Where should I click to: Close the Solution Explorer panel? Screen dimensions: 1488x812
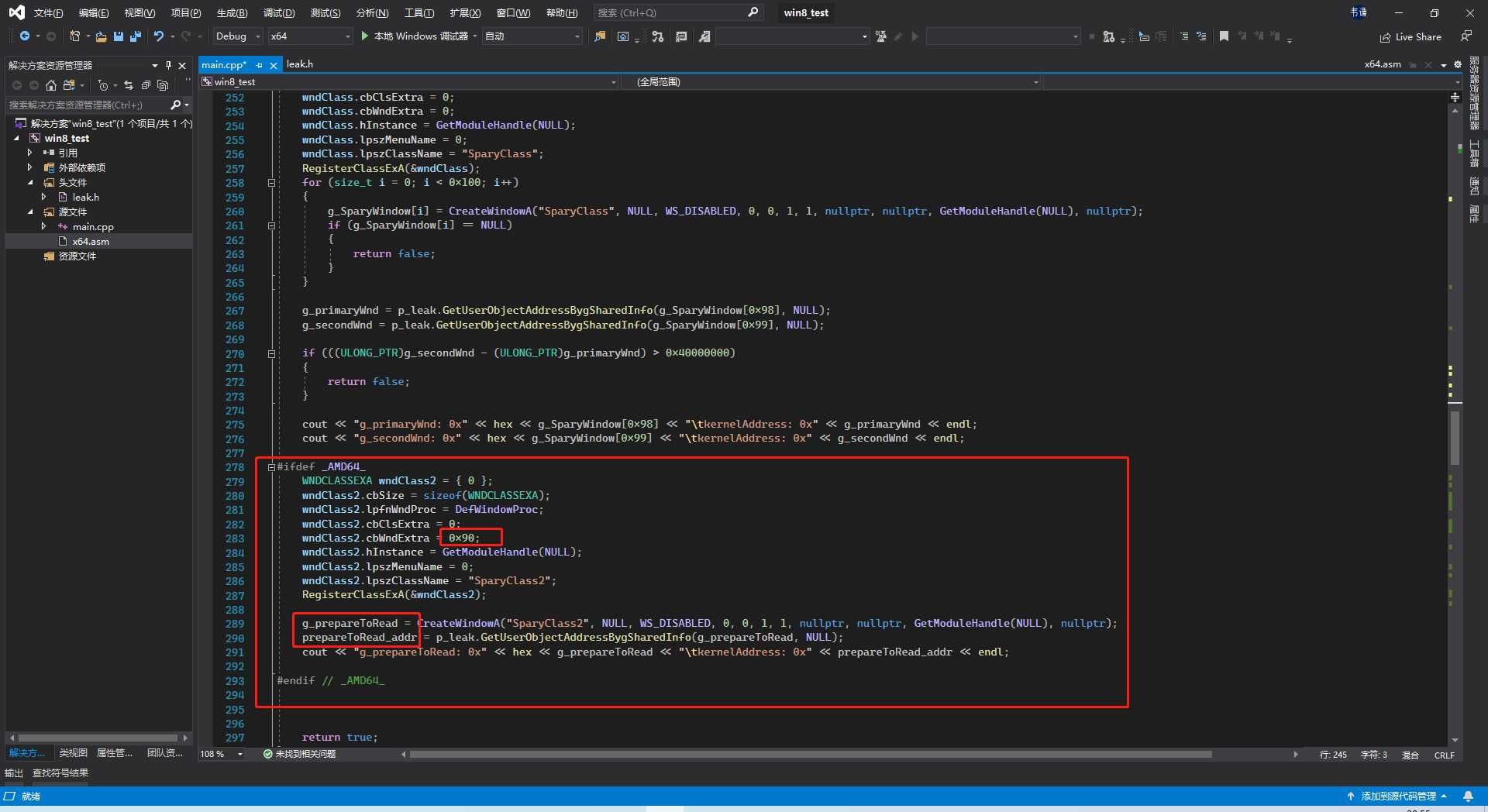tap(182, 65)
